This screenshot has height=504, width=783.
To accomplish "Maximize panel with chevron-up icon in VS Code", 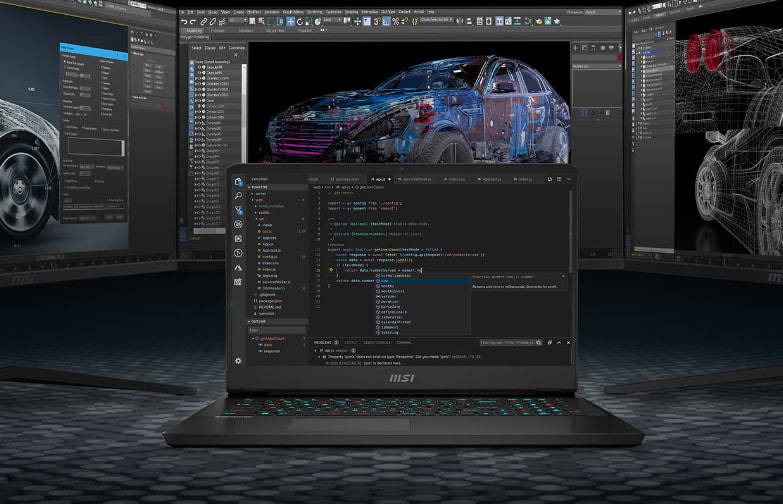I will point(559,343).
